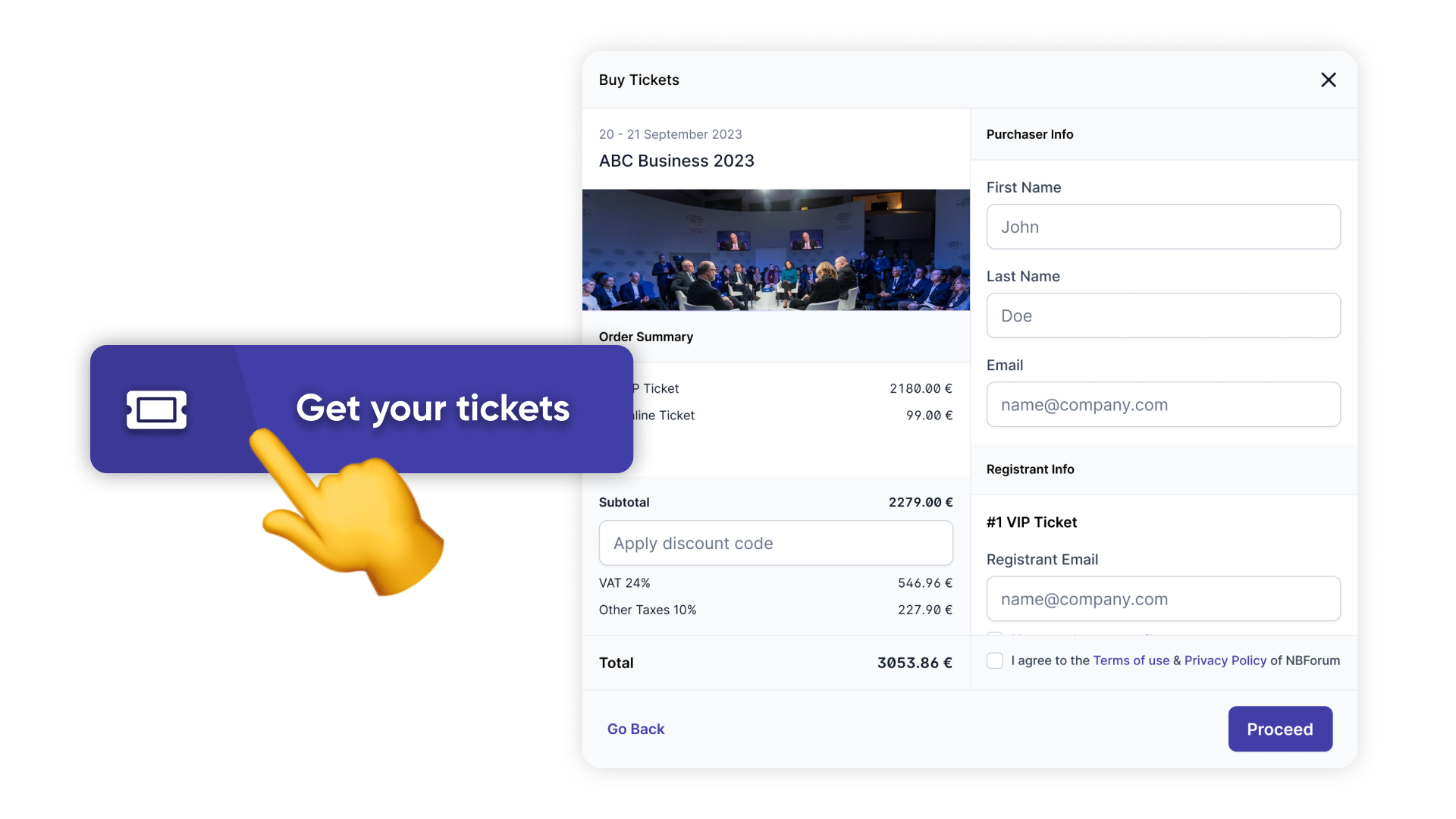
Task: Click the Registrant Email input field
Action: (x=1163, y=598)
